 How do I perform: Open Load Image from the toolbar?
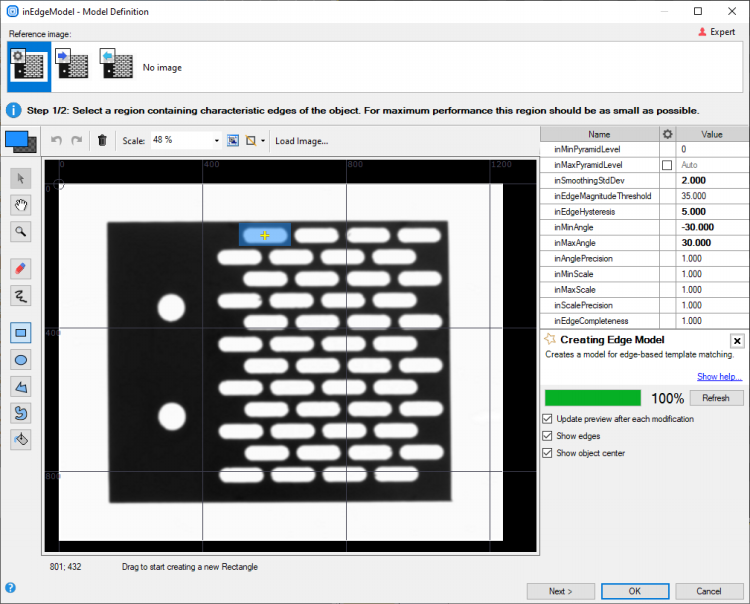click(301, 141)
